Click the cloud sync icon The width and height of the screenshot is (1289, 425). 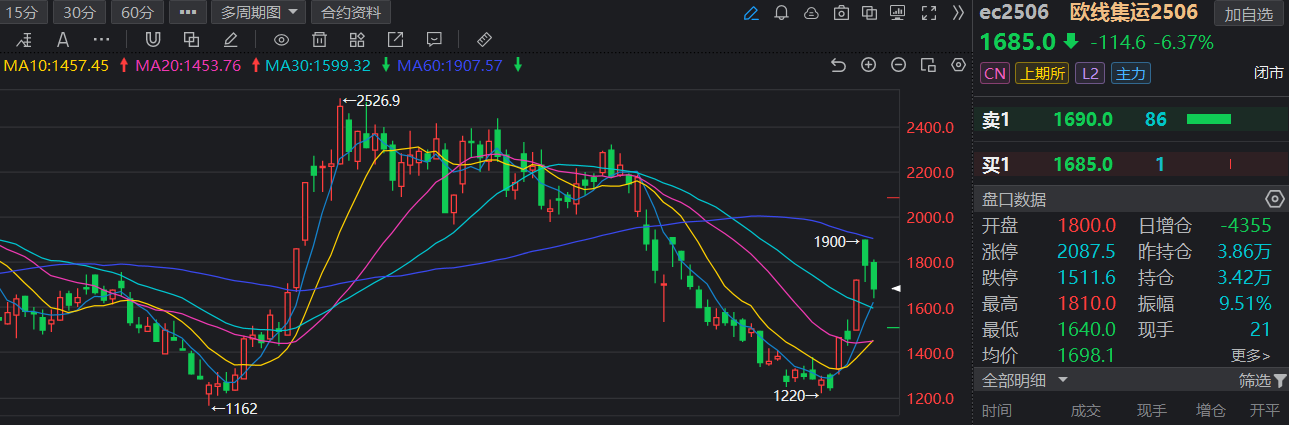pyautogui.click(x=812, y=13)
